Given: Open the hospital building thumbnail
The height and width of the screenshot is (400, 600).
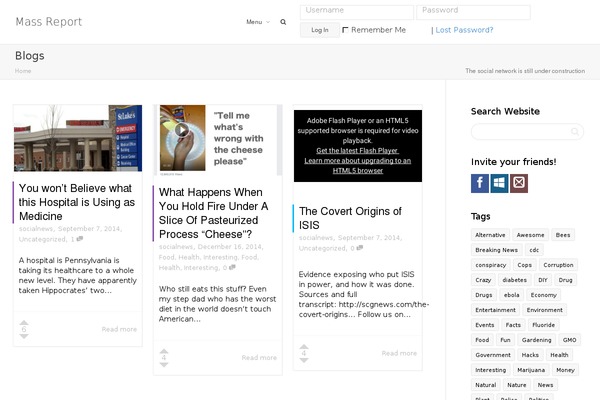Looking at the screenshot, I should pyautogui.click(x=78, y=138).
